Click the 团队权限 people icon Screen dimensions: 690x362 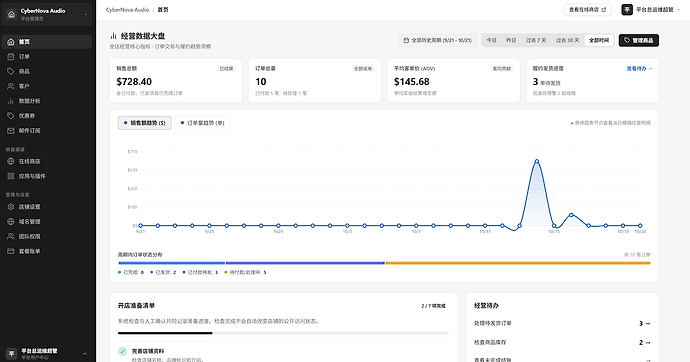point(11,236)
